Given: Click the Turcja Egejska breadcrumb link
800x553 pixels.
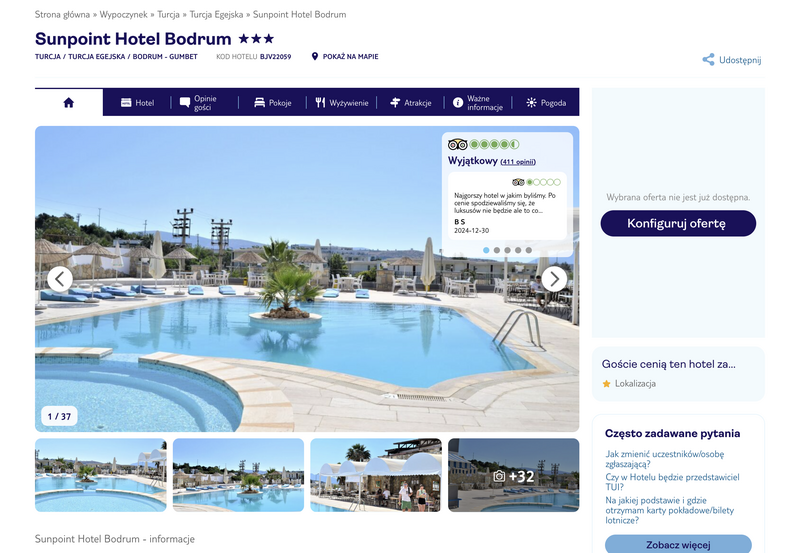Looking at the screenshot, I should coord(216,14).
